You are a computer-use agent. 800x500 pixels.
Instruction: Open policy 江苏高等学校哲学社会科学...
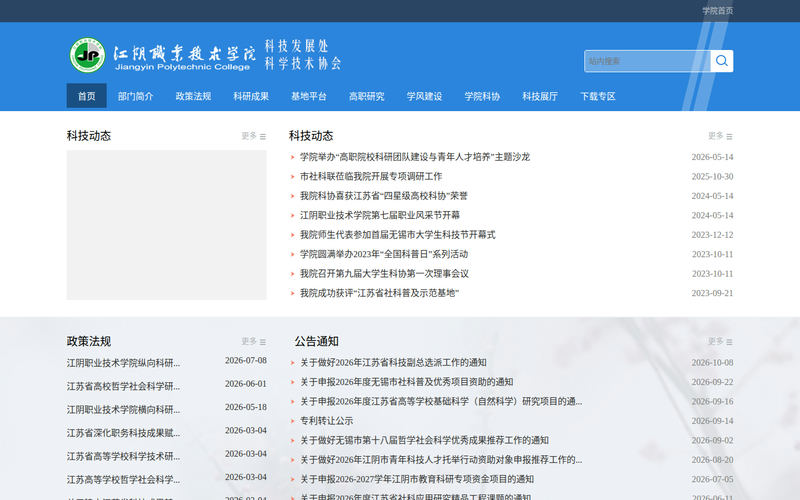(123, 480)
